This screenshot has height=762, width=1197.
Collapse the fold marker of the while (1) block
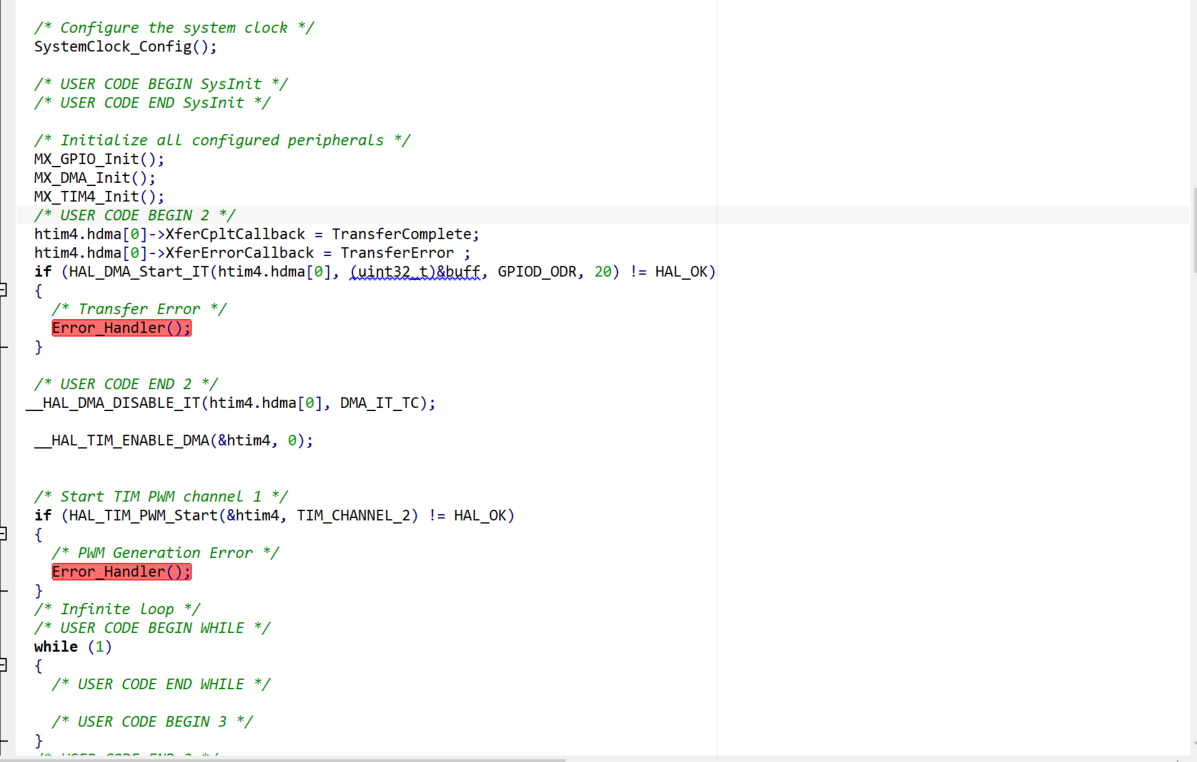click(x=2, y=665)
